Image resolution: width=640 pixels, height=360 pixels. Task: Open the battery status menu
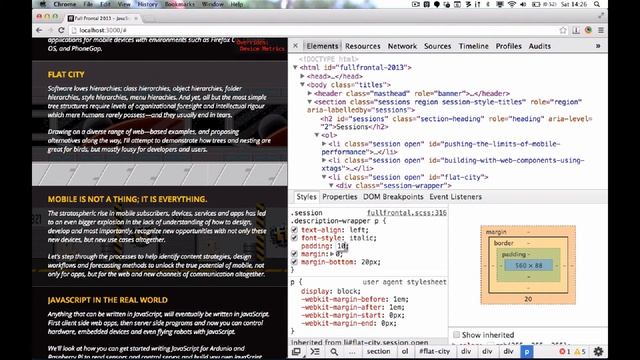(x=544, y=4)
